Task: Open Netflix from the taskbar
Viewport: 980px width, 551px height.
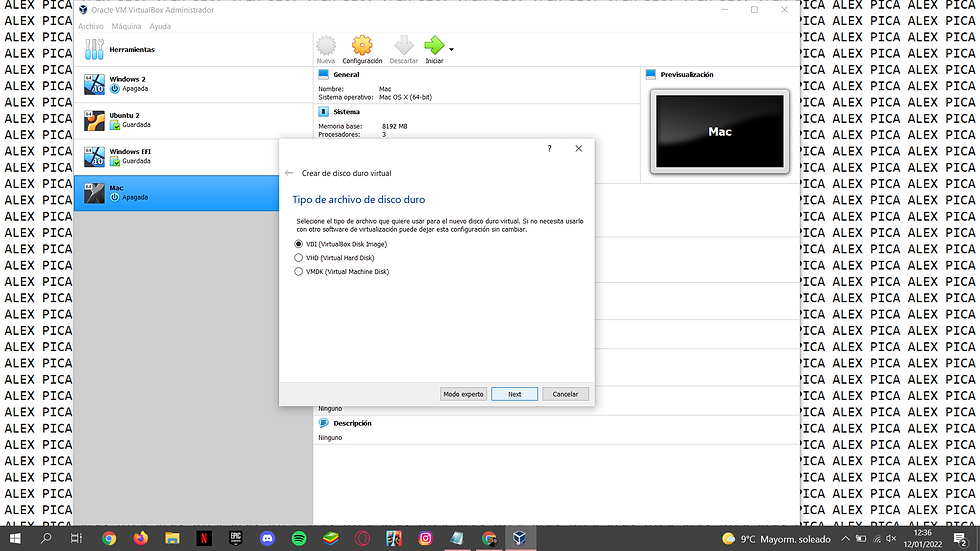Action: click(x=204, y=539)
